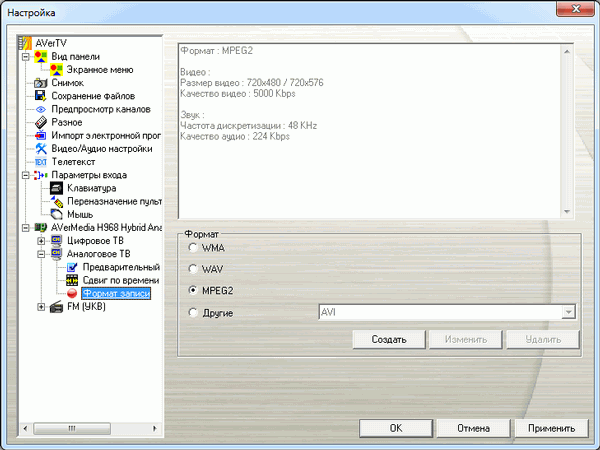The height and width of the screenshot is (450, 600).
Task: Click tree horizontal scrollbar left arrow
Action: click(26, 428)
